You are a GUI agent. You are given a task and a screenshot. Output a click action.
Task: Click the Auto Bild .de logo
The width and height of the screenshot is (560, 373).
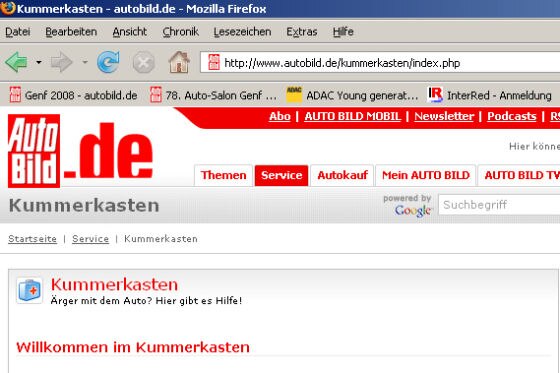point(81,151)
